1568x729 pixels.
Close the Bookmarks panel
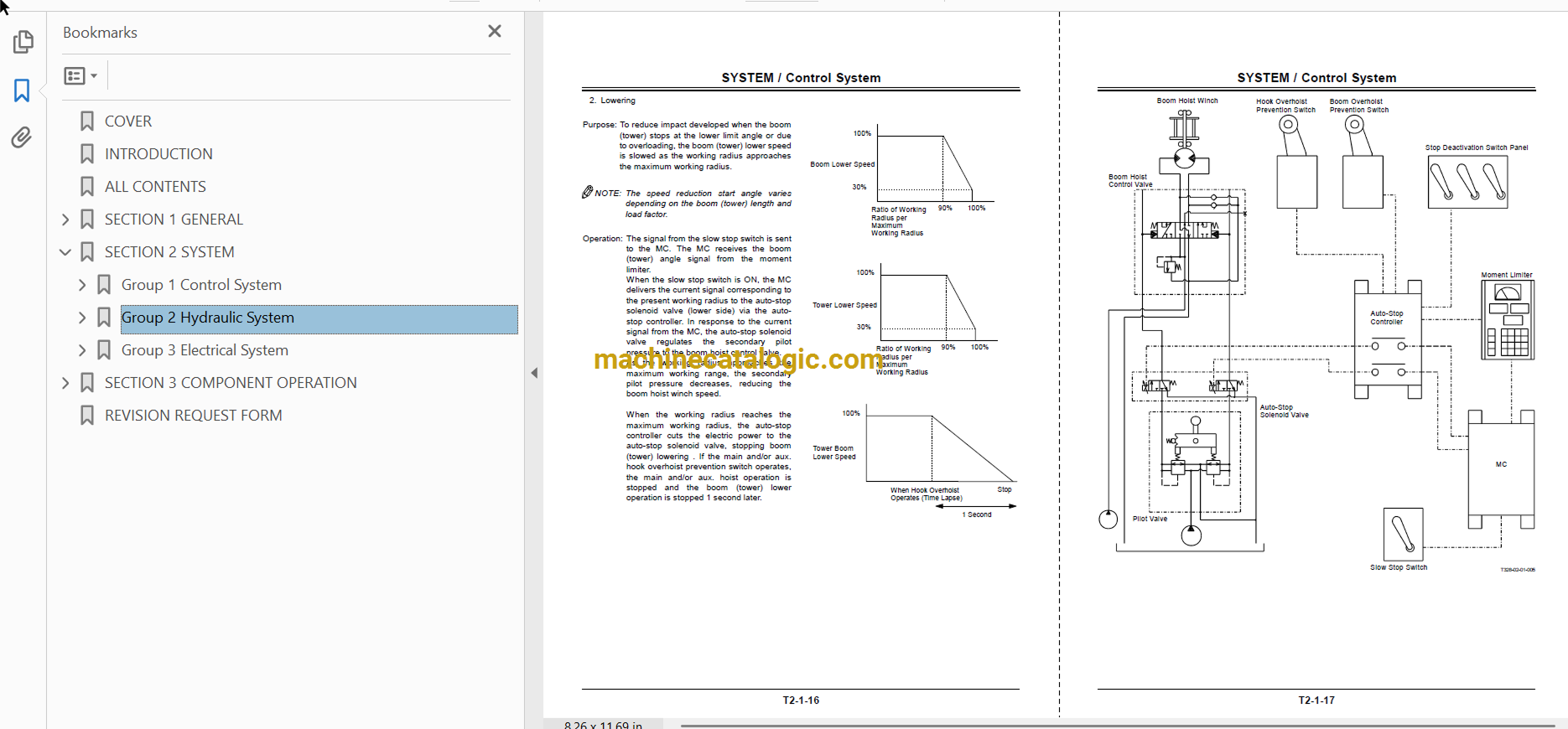tap(495, 31)
